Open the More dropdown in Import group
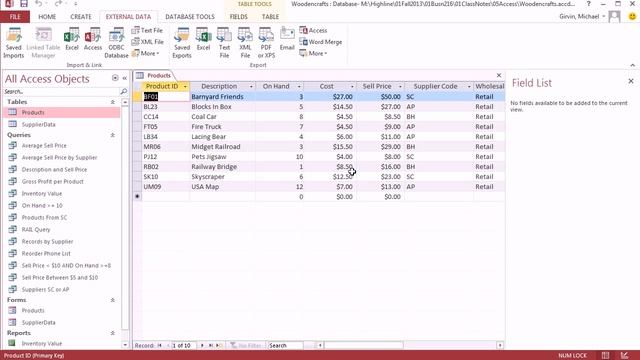Viewport: 640px width, 360px height. [146, 53]
